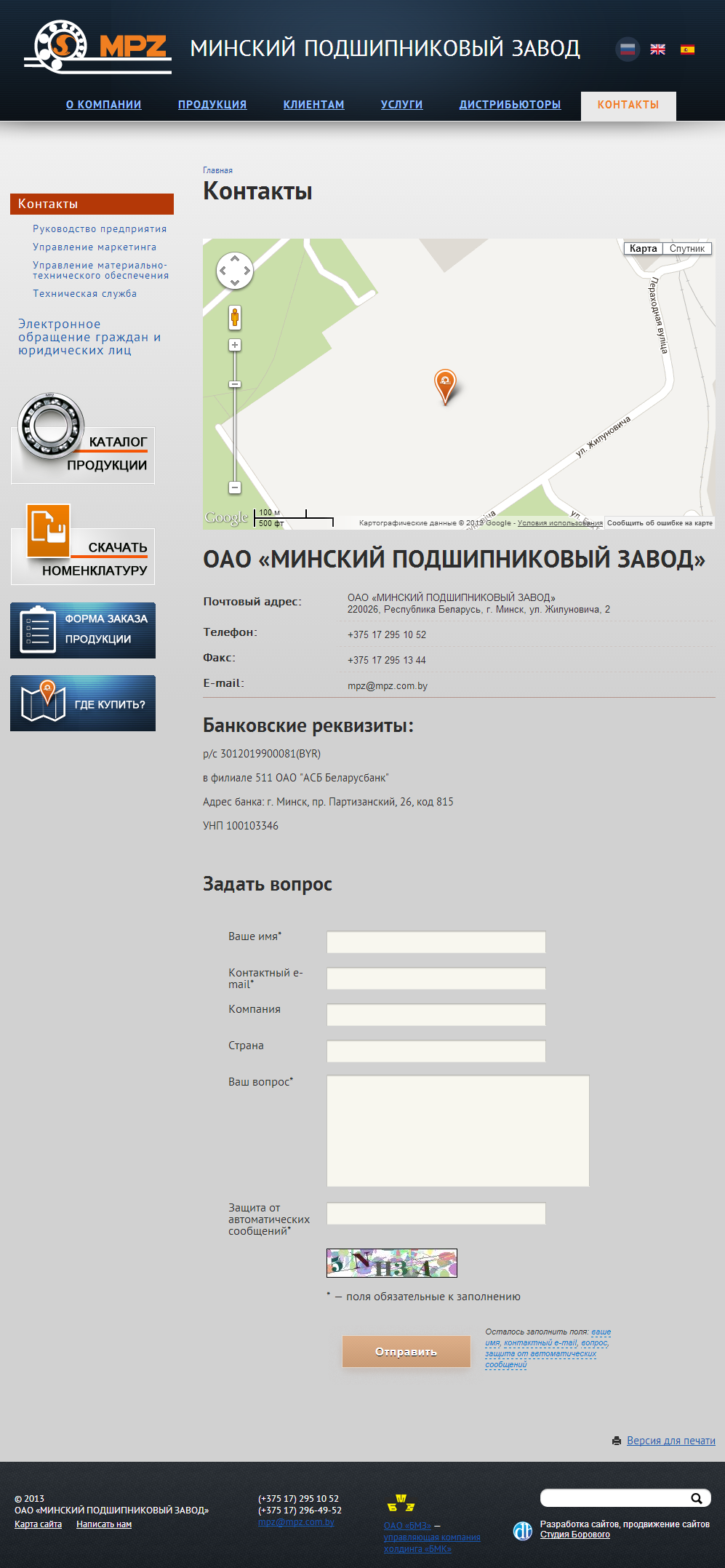The image size is (725, 1568).
Task: Focus the Компания input field
Action: [436, 1015]
